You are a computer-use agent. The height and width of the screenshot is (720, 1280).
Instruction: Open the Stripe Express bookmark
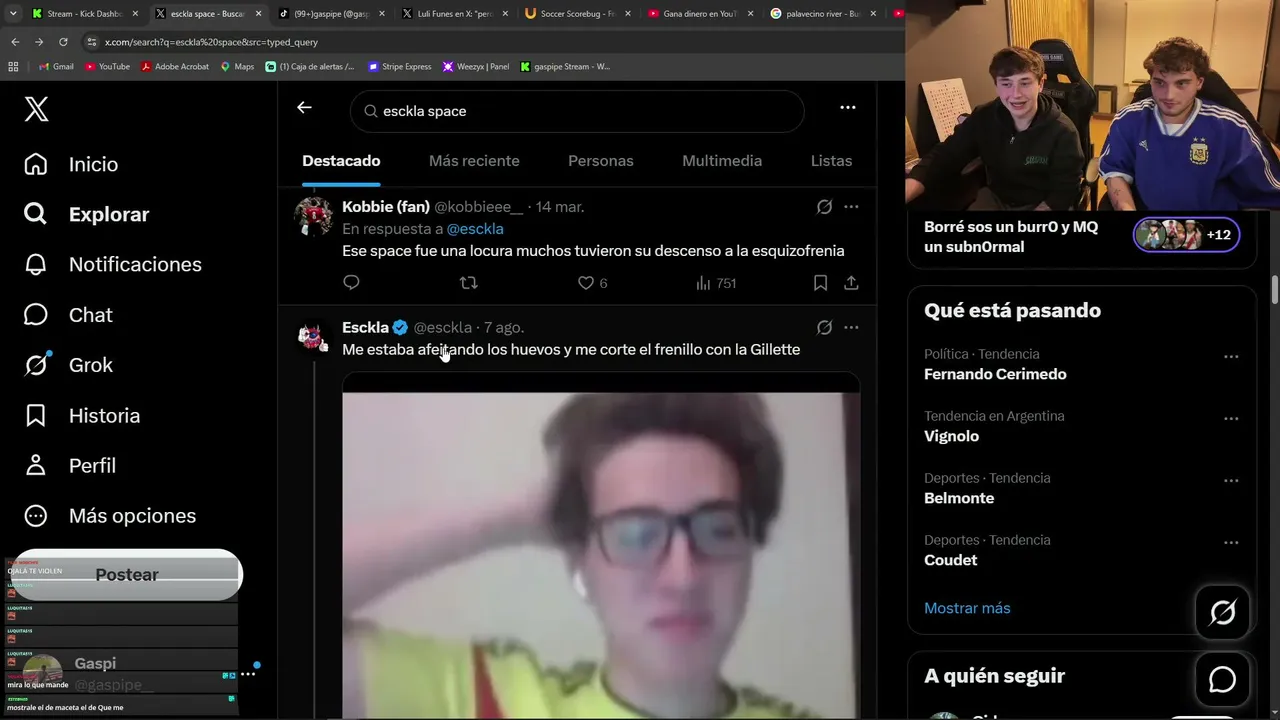point(400,67)
